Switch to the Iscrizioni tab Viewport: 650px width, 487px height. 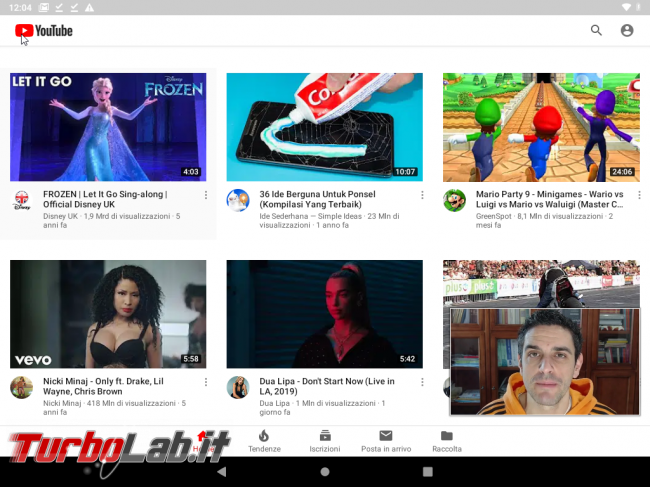click(x=325, y=441)
